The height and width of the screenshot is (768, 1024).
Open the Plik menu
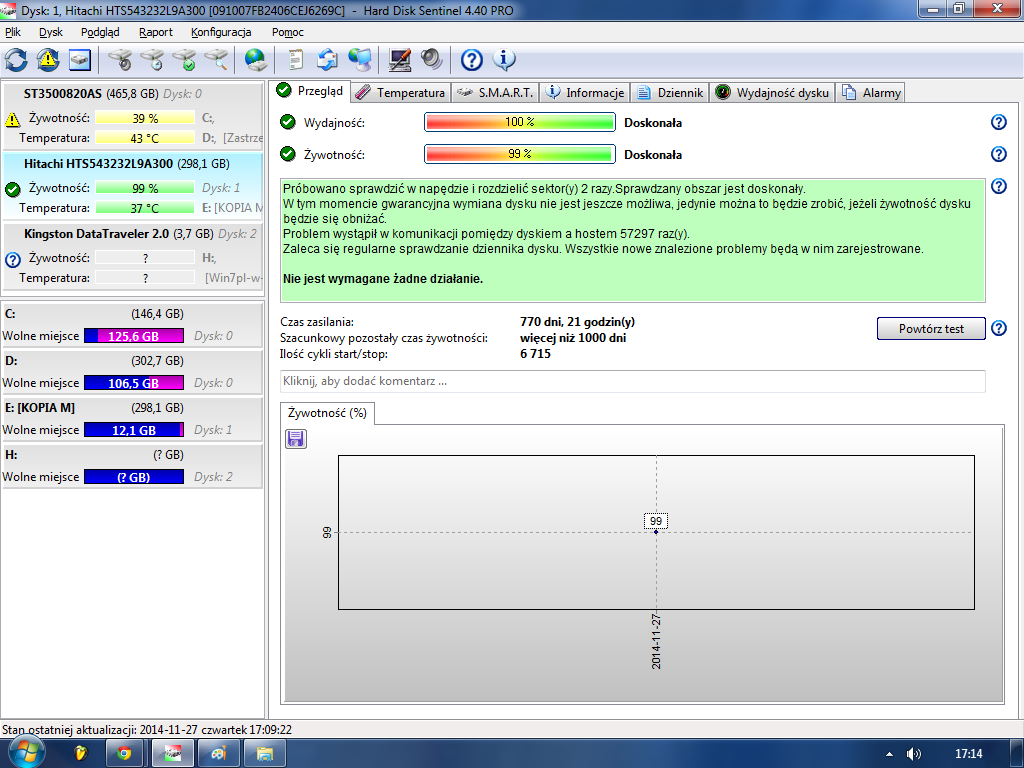pos(12,32)
